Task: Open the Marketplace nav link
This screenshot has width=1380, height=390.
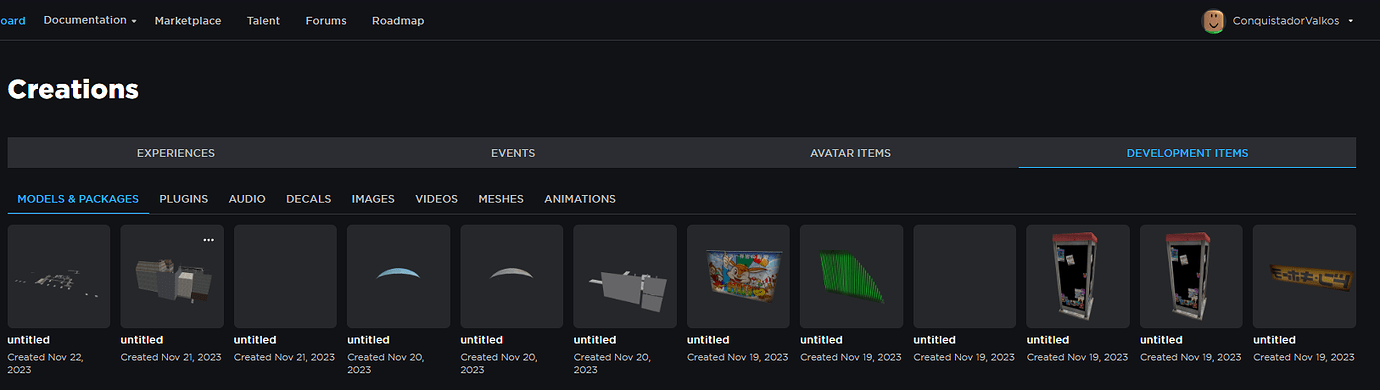Action: click(x=188, y=21)
